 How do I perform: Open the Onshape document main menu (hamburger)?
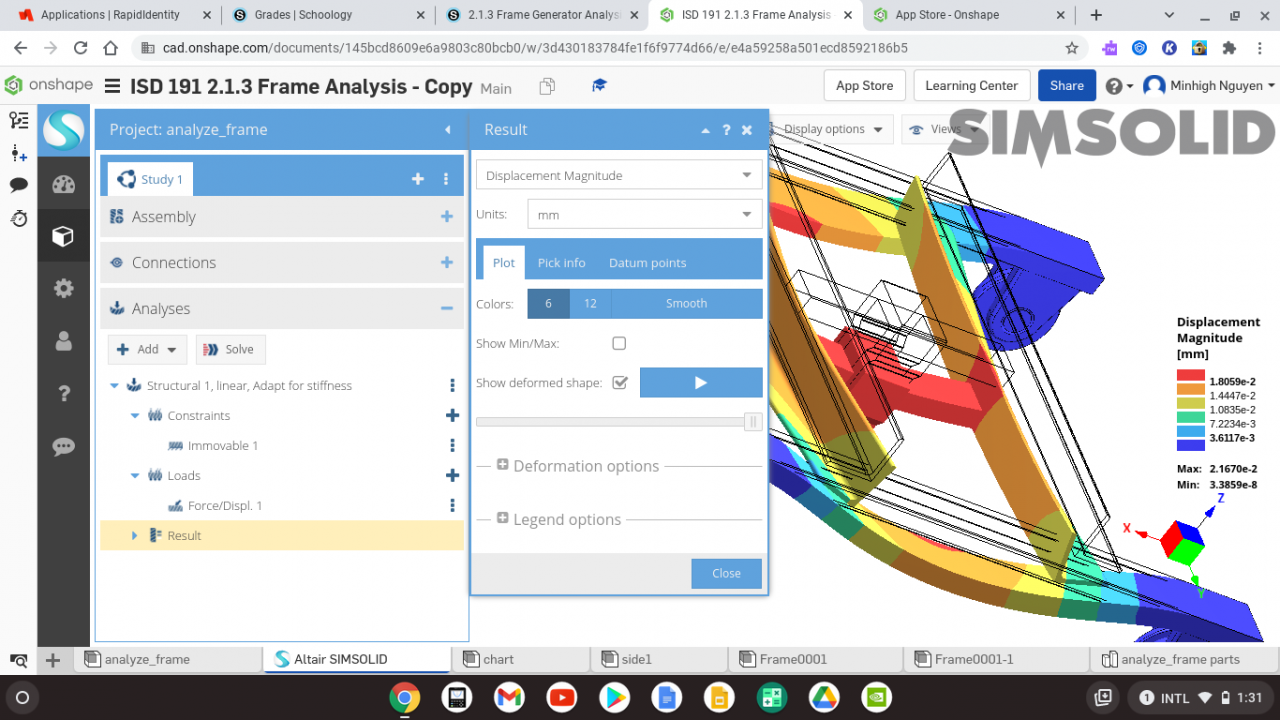tap(112, 86)
